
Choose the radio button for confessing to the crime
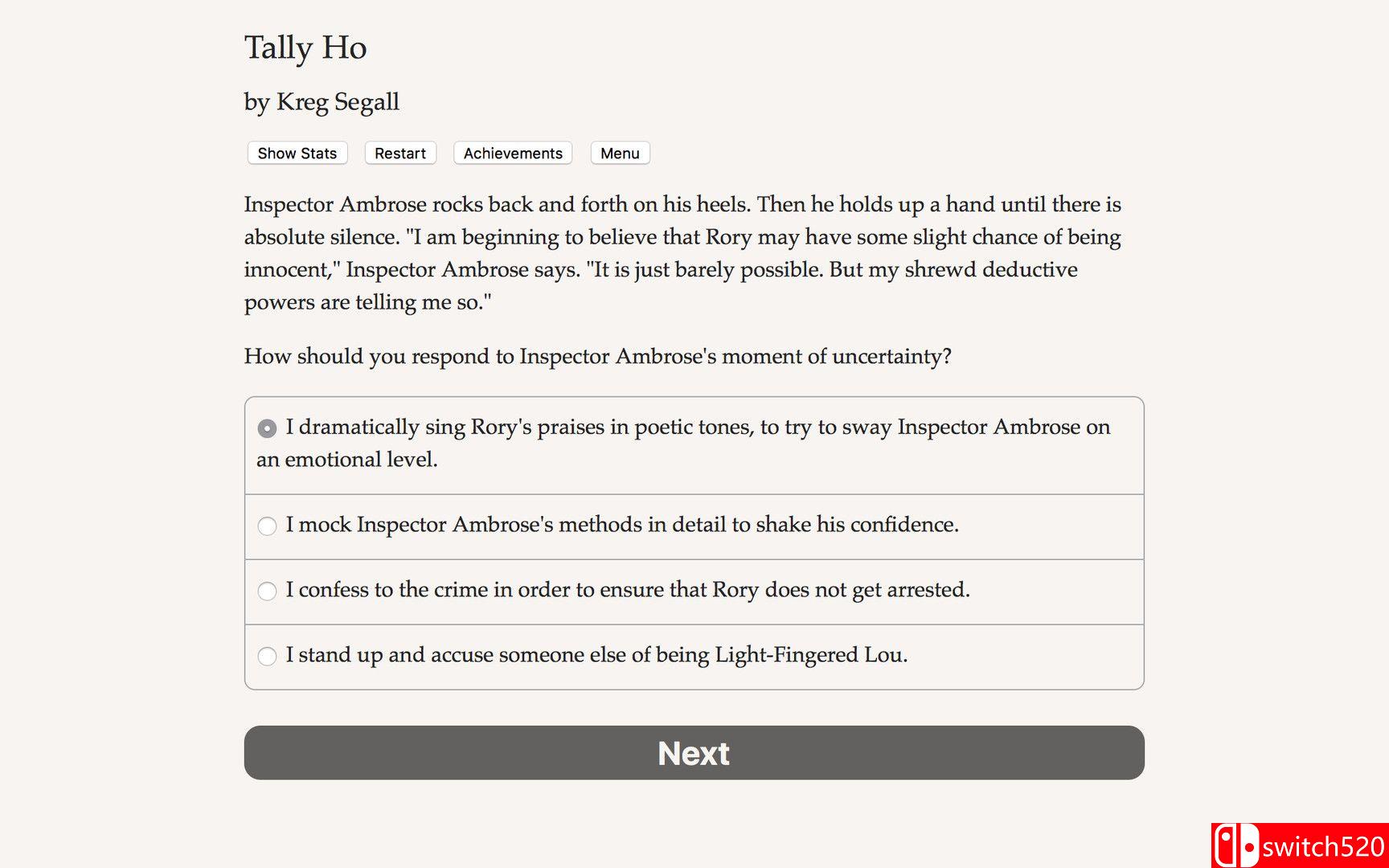click(267, 591)
